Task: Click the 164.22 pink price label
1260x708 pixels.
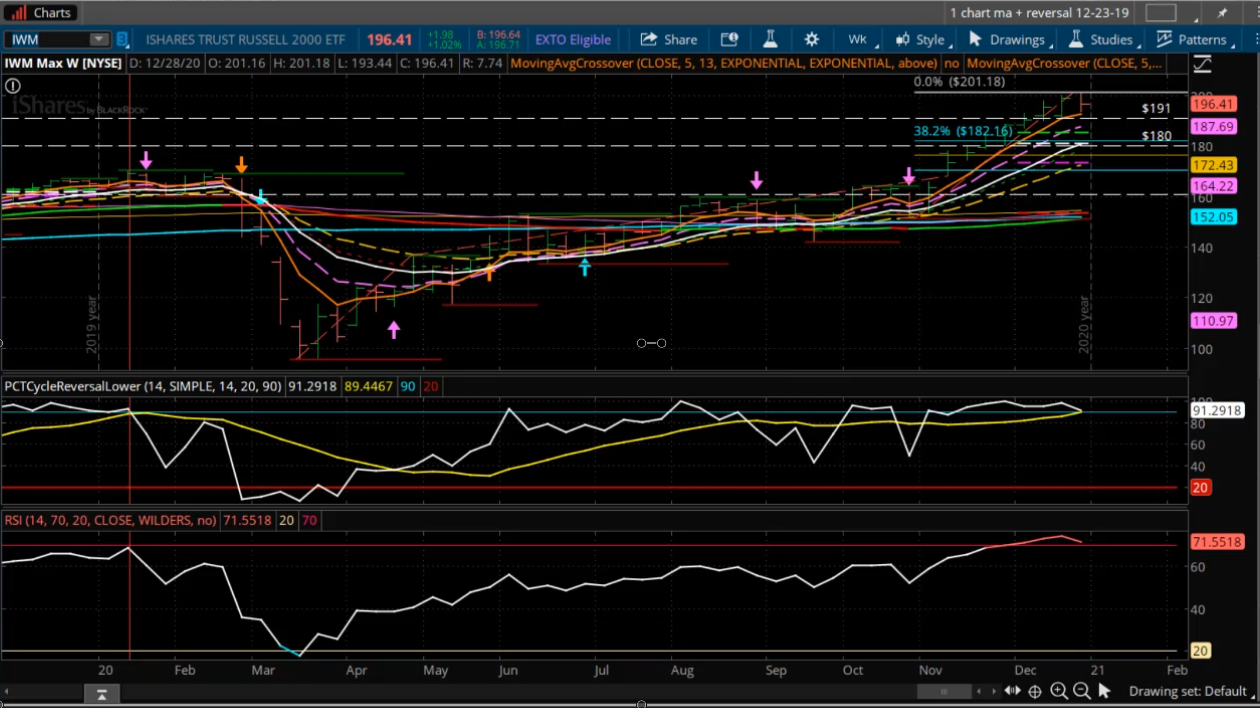Action: 1214,187
